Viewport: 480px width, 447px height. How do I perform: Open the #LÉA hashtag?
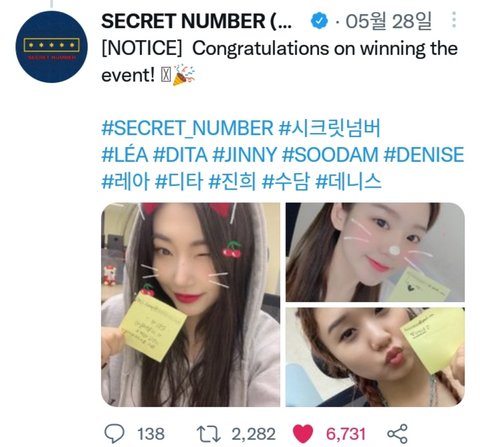125,154
